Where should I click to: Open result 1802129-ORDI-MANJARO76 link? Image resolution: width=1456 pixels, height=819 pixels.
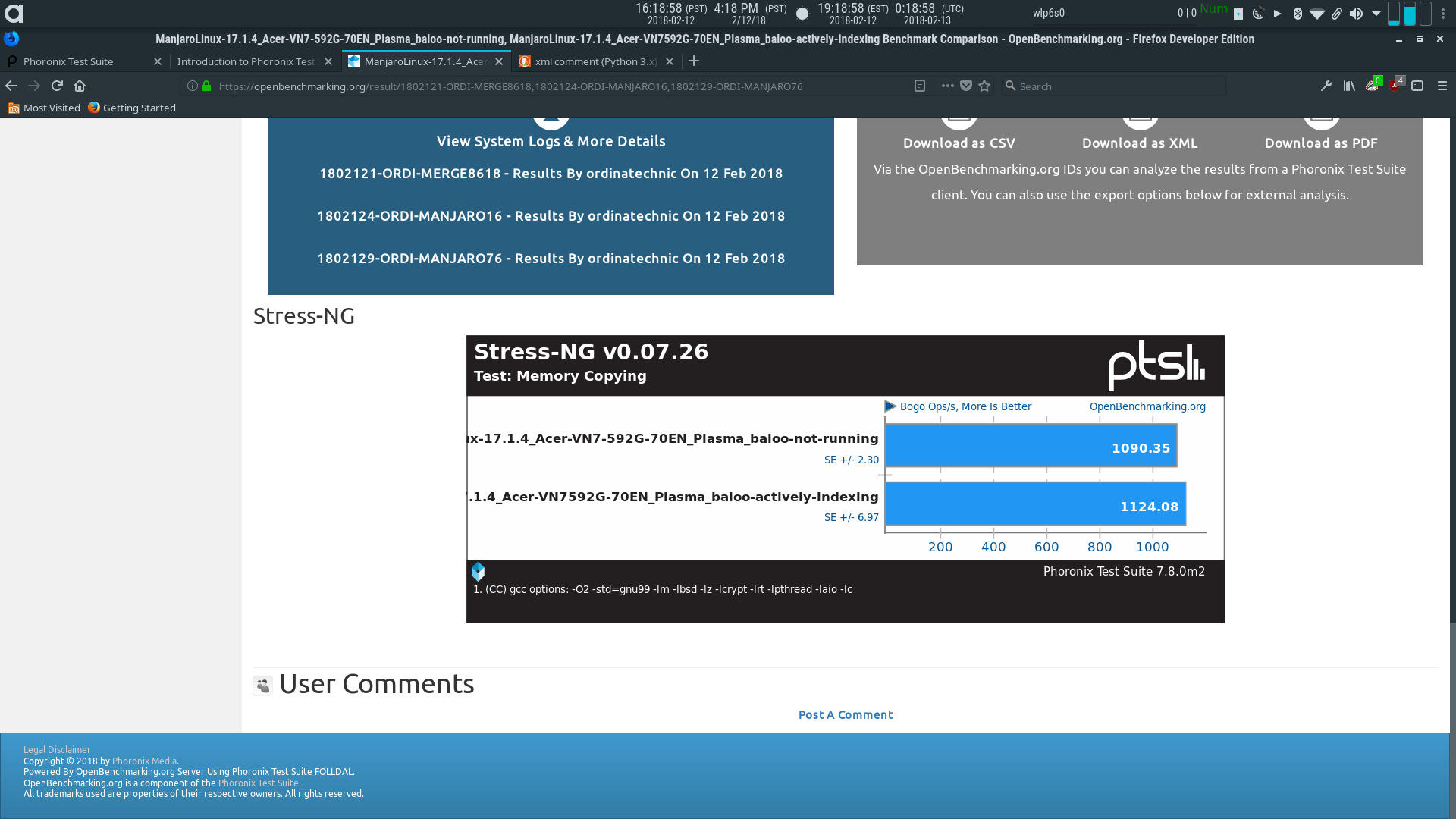click(551, 259)
